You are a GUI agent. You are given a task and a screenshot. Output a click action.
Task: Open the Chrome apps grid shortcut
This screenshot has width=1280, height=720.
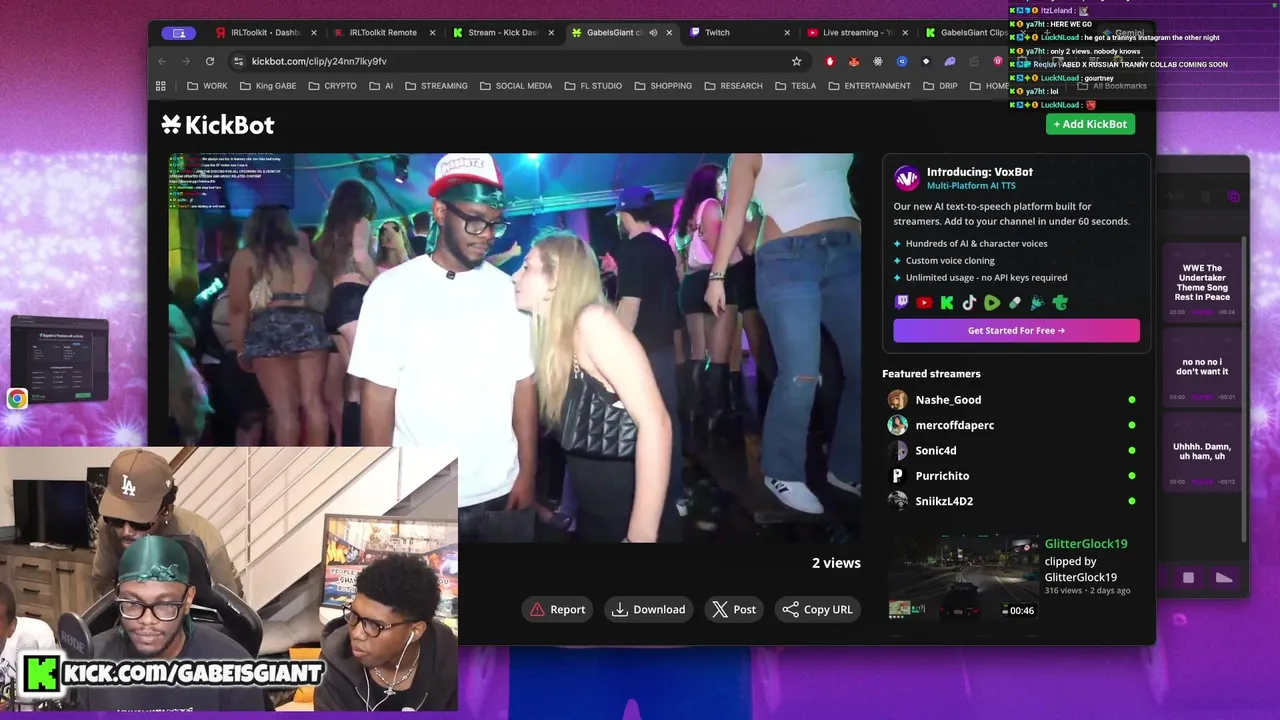point(161,86)
